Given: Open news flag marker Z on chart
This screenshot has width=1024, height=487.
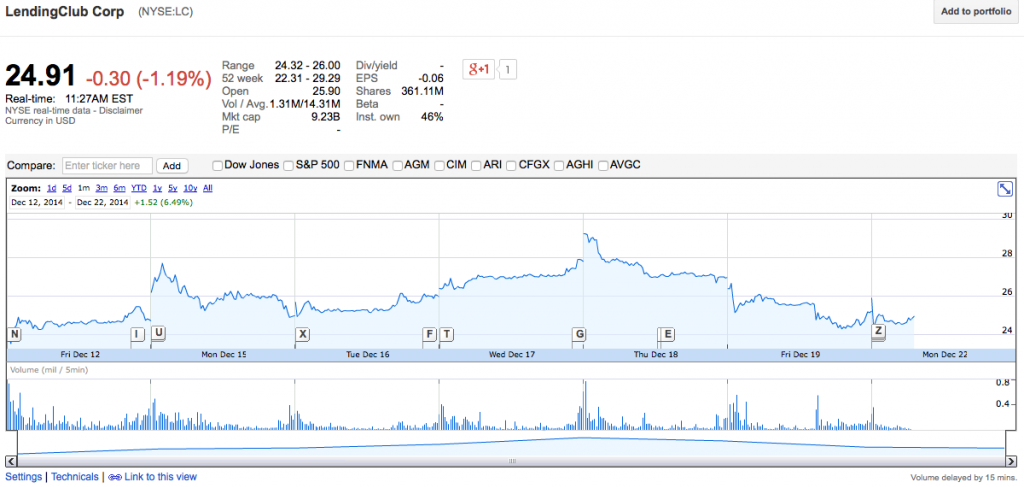Looking at the screenshot, I should 878,331.
